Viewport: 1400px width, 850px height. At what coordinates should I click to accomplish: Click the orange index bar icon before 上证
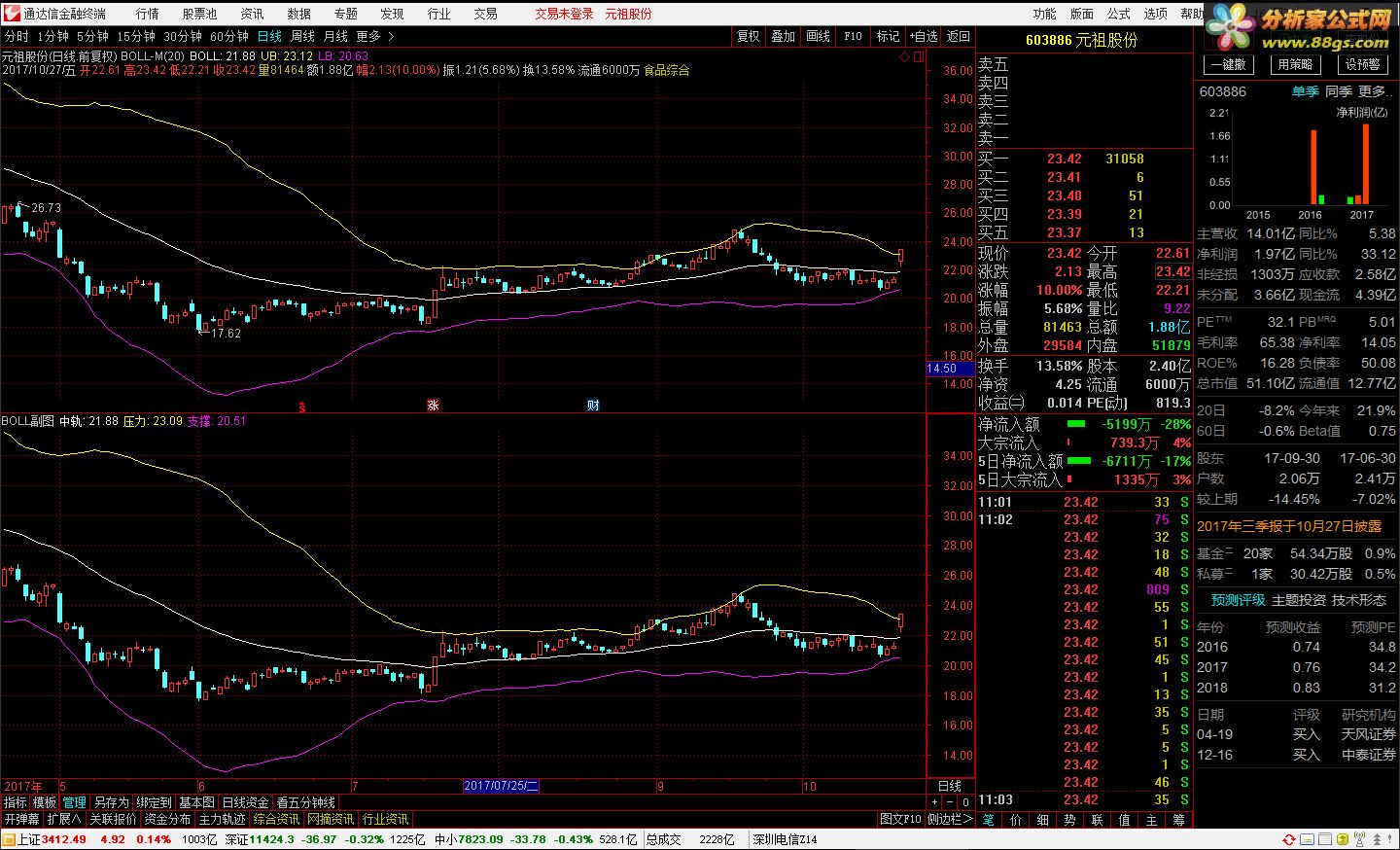pos(9,839)
